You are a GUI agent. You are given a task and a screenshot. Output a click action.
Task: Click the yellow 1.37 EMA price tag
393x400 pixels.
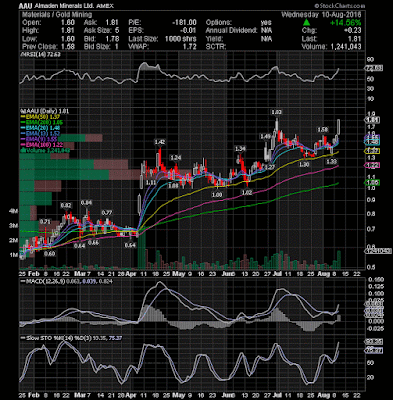point(373,151)
